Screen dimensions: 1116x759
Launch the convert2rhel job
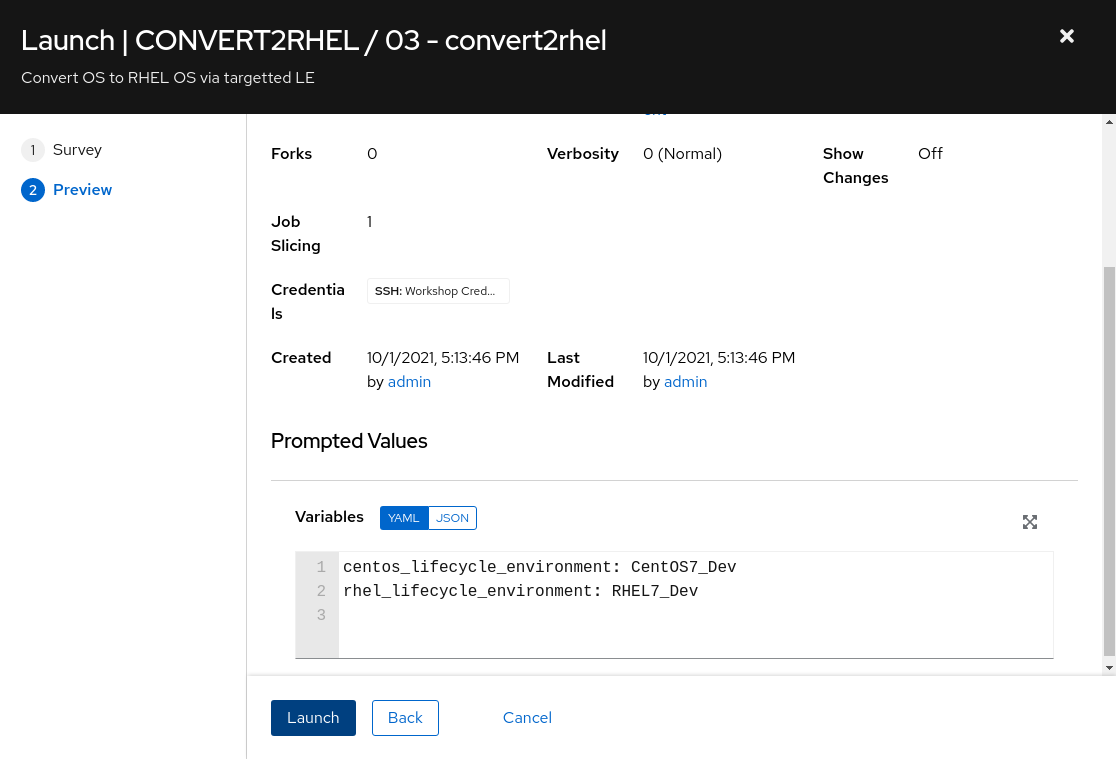[x=313, y=718]
